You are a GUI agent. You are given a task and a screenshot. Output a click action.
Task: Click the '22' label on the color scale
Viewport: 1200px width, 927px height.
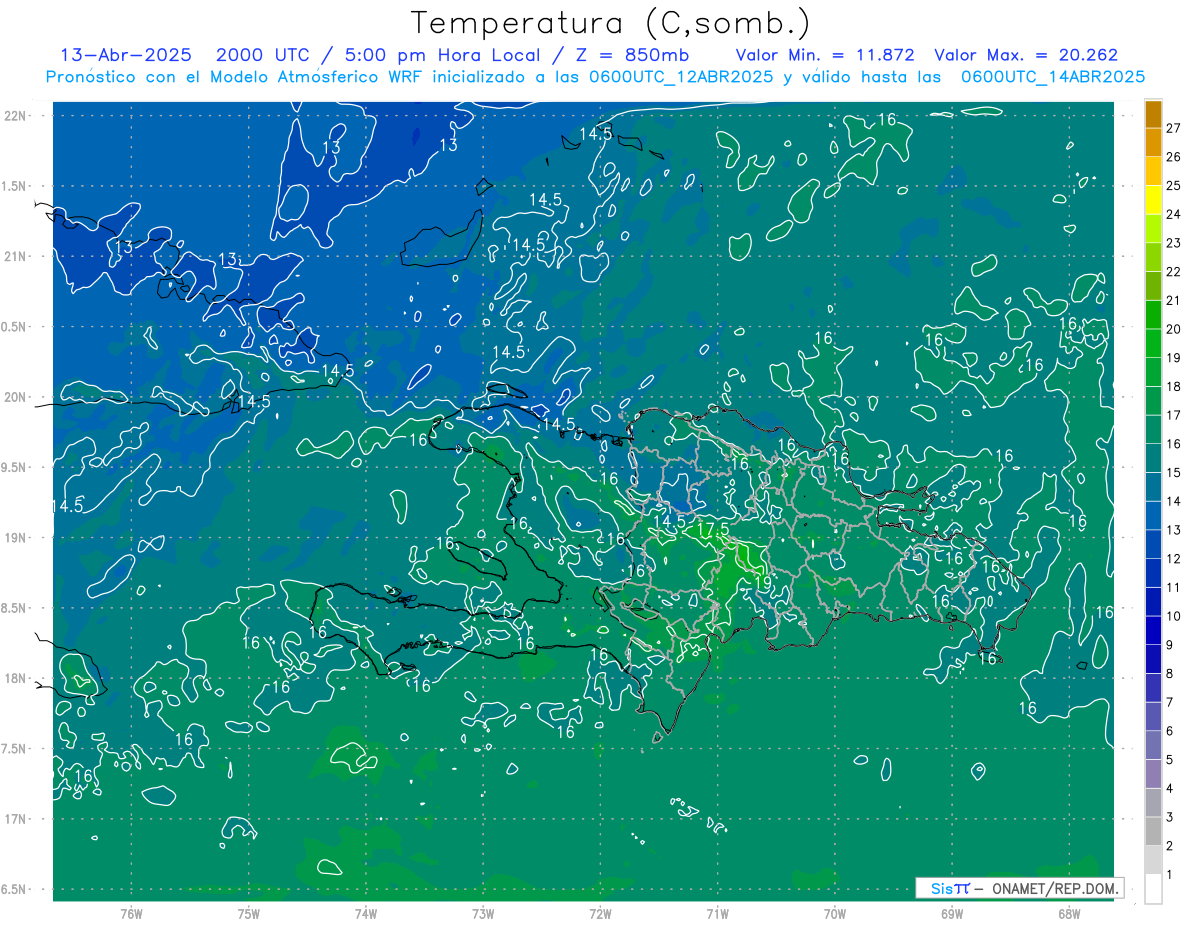[1174, 272]
